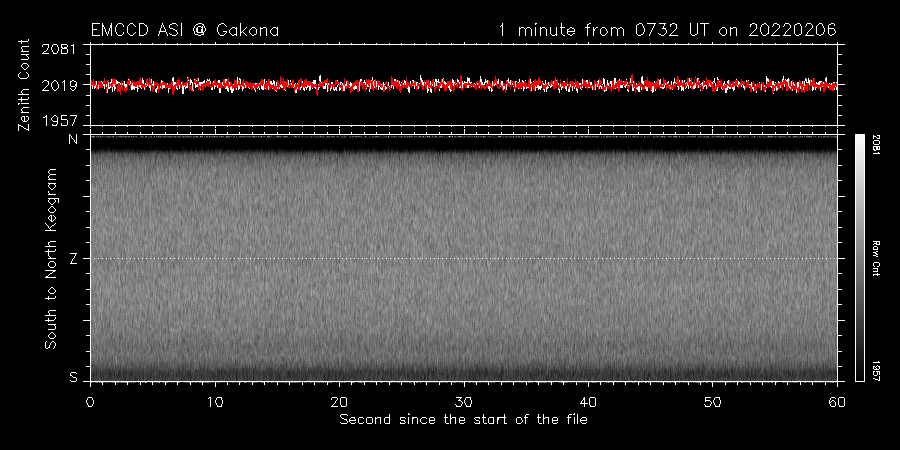
Task: Click the red zenith count time series
Action: 463,85
